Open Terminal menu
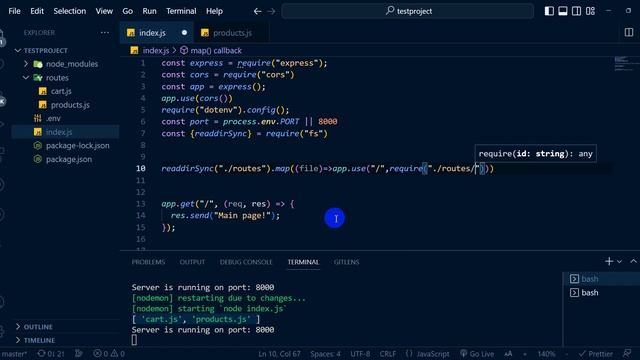The width and height of the screenshot is (640, 360). pyautogui.click(x=181, y=11)
